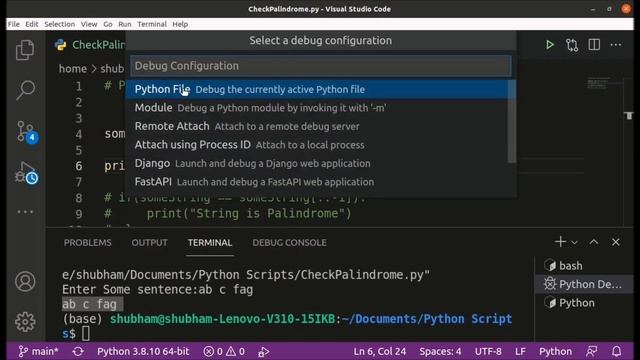Screen dimensions: 640x360
Task: Select the Python terminal session
Action: click(x=584, y=303)
